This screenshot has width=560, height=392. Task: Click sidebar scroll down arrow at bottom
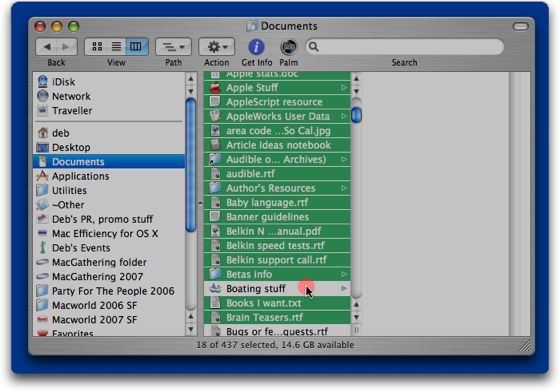coord(191,329)
